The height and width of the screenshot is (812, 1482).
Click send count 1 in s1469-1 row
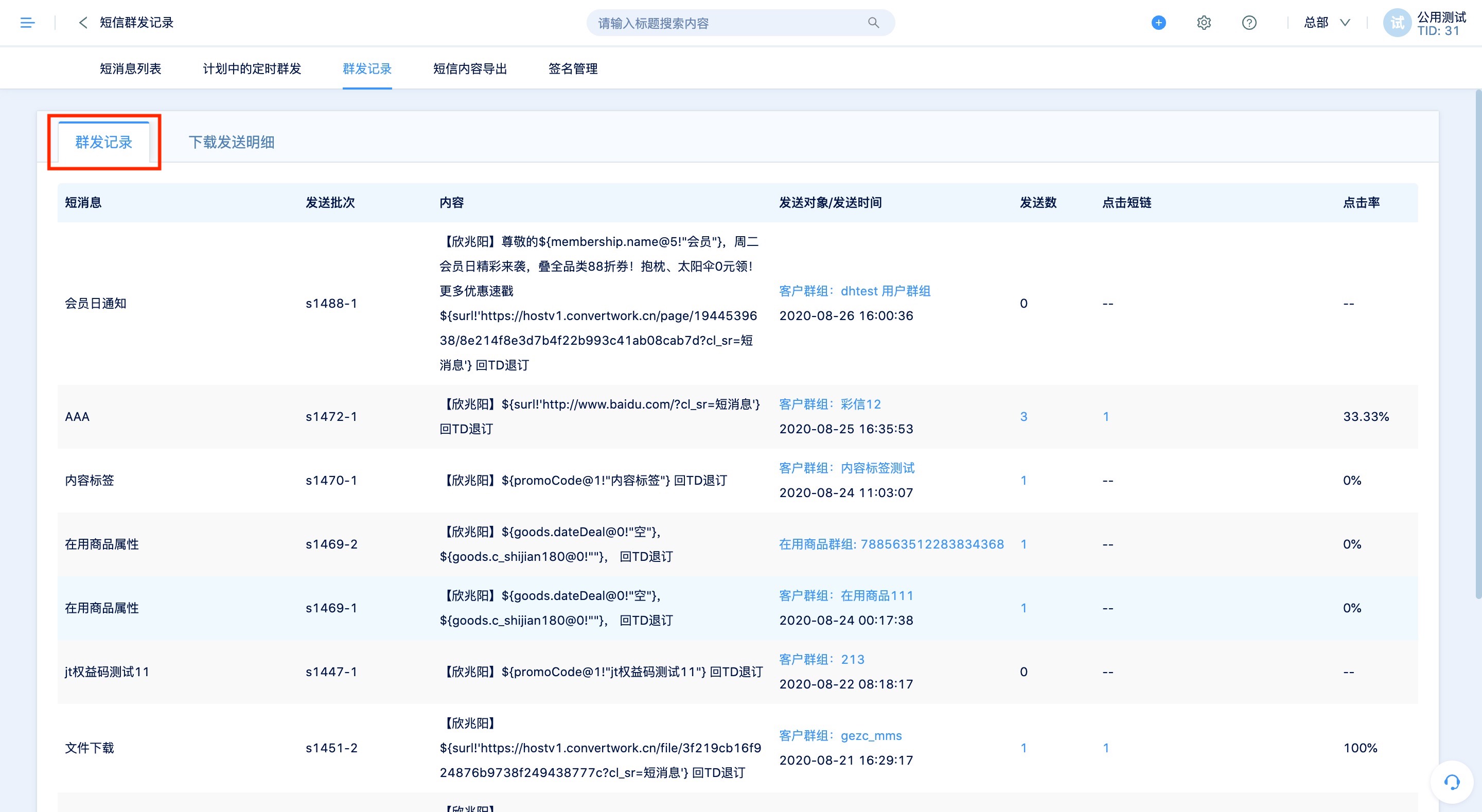[1024, 608]
